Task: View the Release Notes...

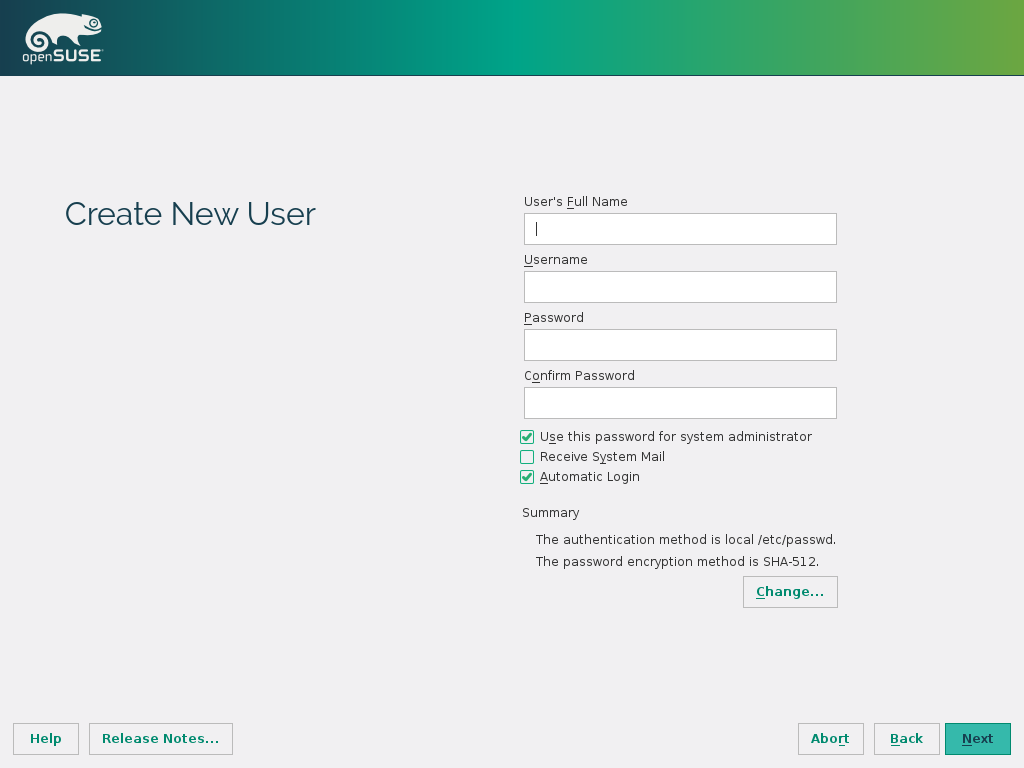Action: (161, 739)
